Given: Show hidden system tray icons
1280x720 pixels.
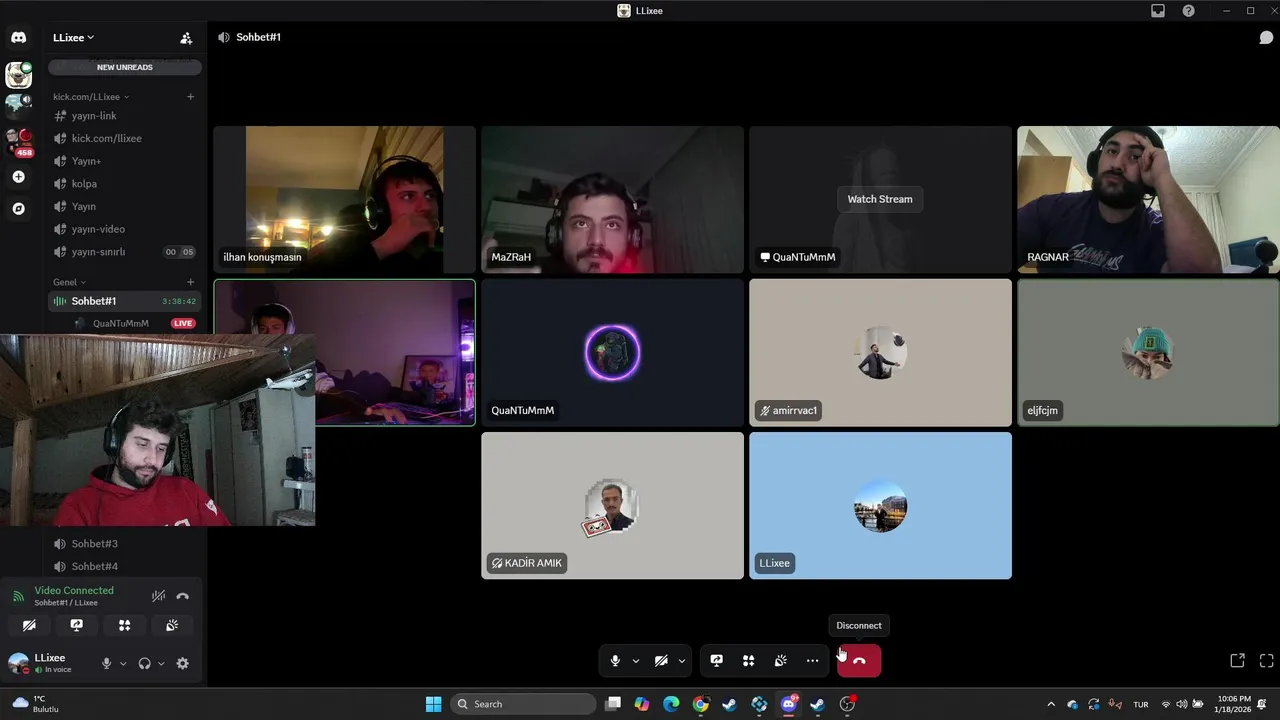Looking at the screenshot, I should coord(1050,704).
